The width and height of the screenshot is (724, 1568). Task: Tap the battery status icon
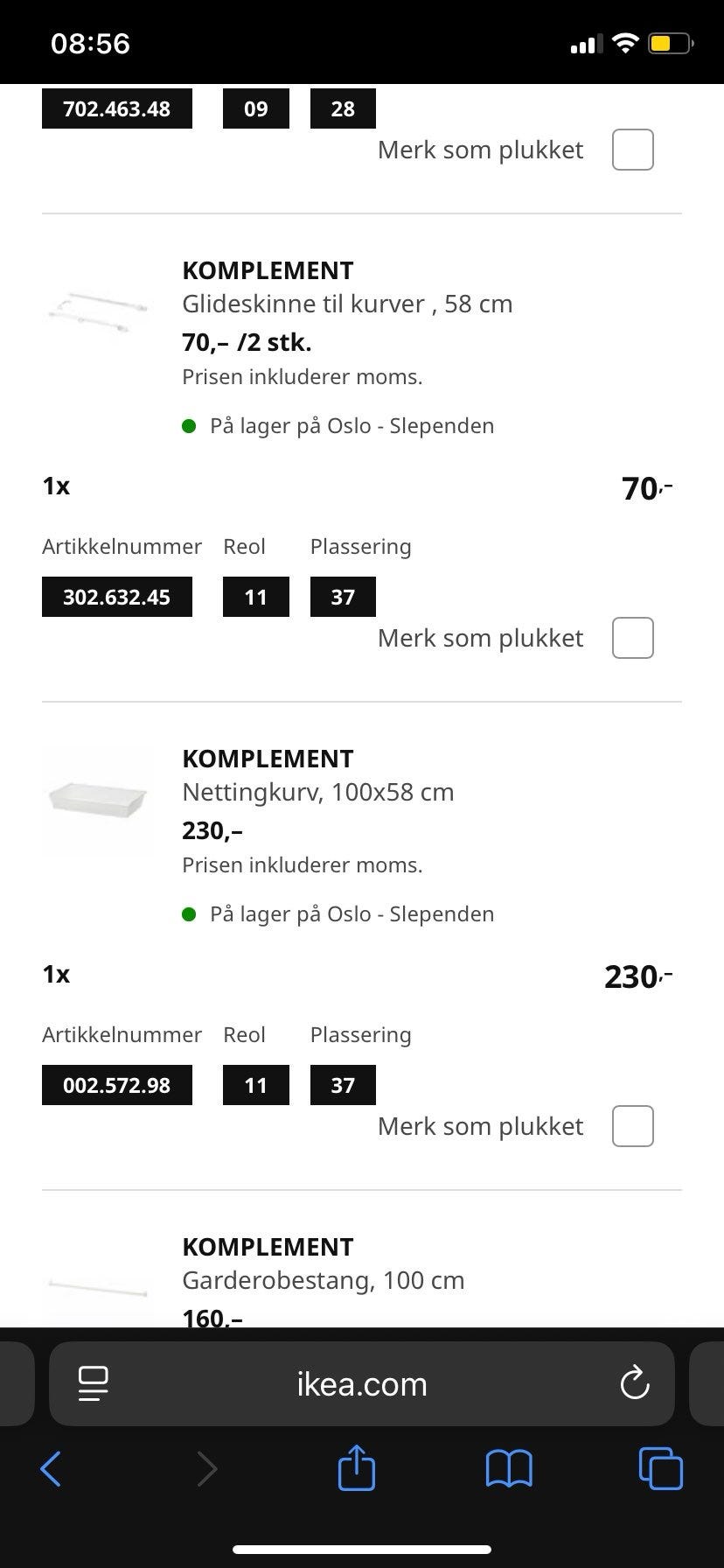point(670,43)
